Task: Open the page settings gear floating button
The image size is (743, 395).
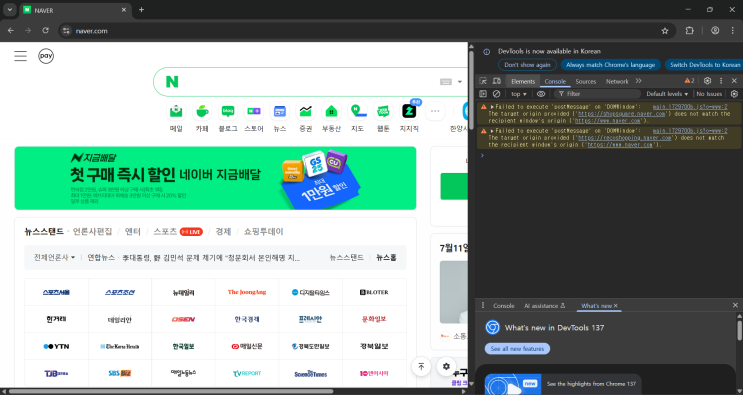Action: point(446,366)
